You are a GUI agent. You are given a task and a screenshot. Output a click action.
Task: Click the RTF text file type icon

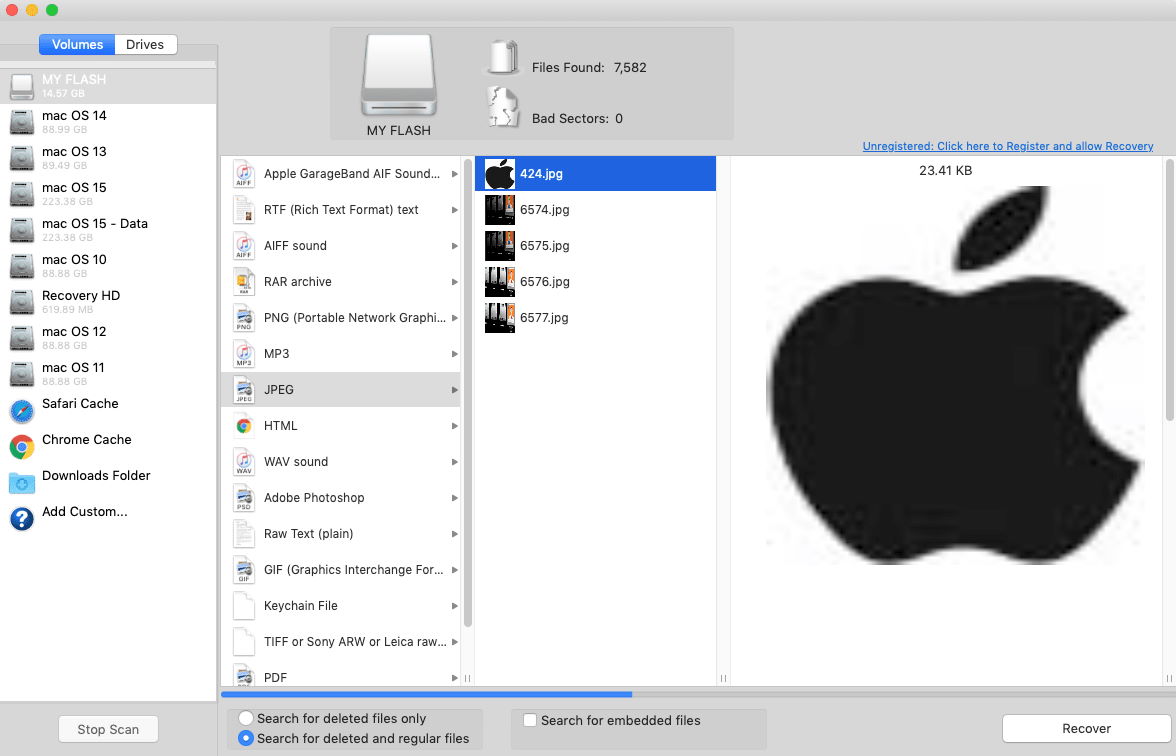tap(244, 210)
